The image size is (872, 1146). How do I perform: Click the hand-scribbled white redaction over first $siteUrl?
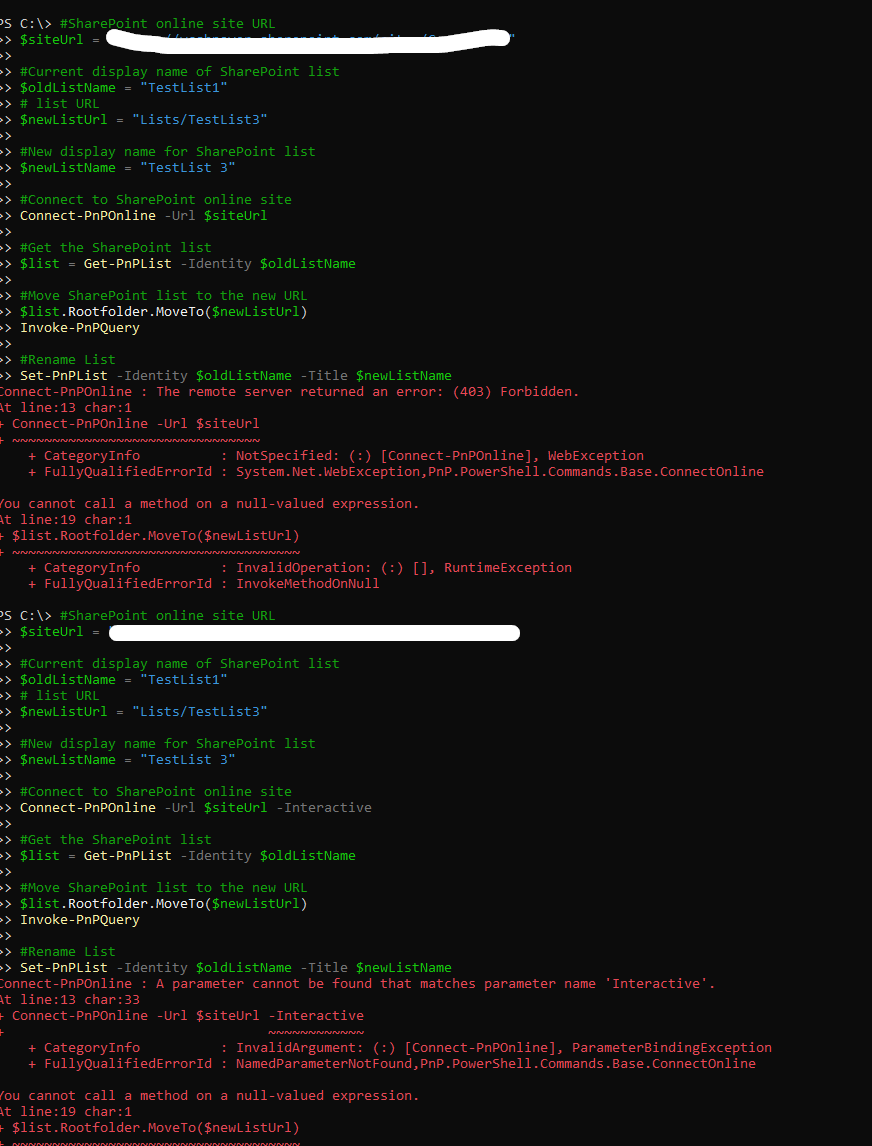click(x=308, y=39)
